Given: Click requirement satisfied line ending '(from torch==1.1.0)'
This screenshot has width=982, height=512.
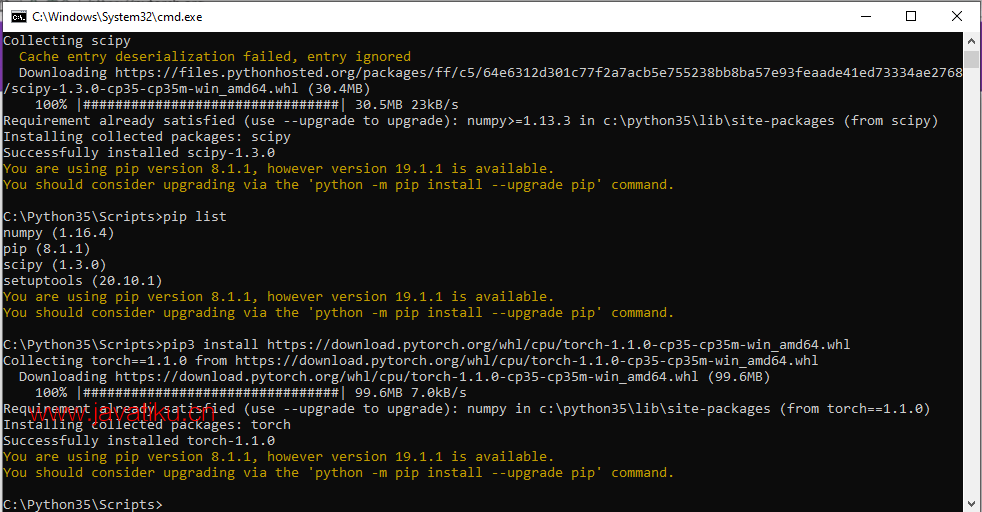Looking at the screenshot, I should coord(467,409).
